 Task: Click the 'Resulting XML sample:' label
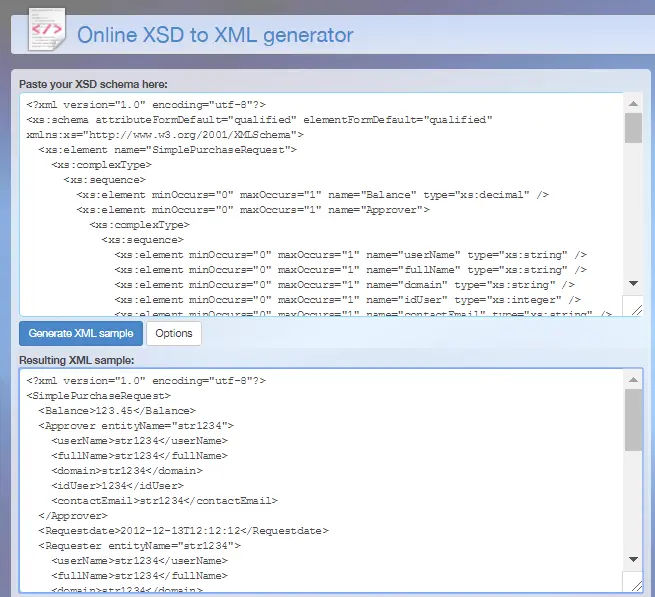coord(76,360)
